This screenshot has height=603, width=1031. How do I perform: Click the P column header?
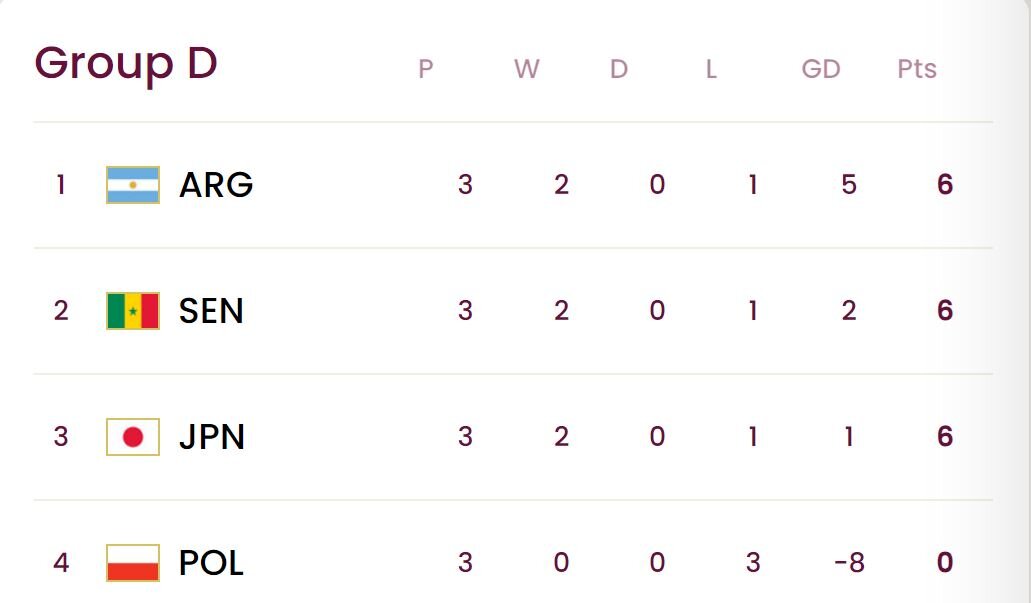point(425,68)
